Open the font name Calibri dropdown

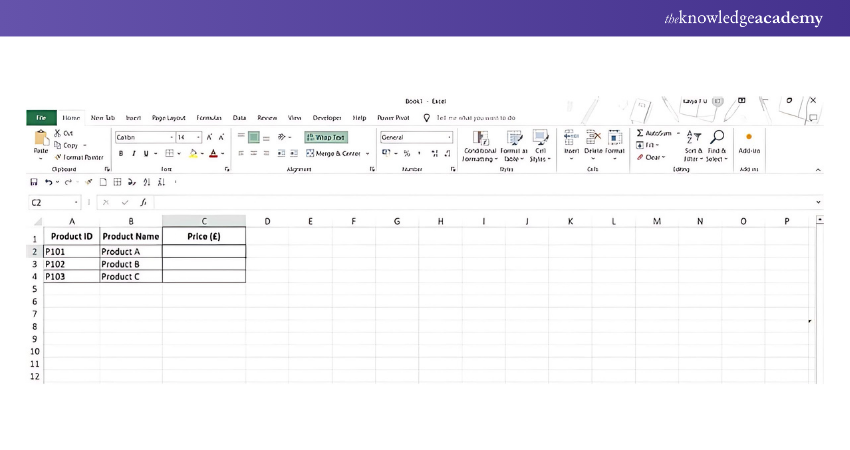(x=171, y=137)
